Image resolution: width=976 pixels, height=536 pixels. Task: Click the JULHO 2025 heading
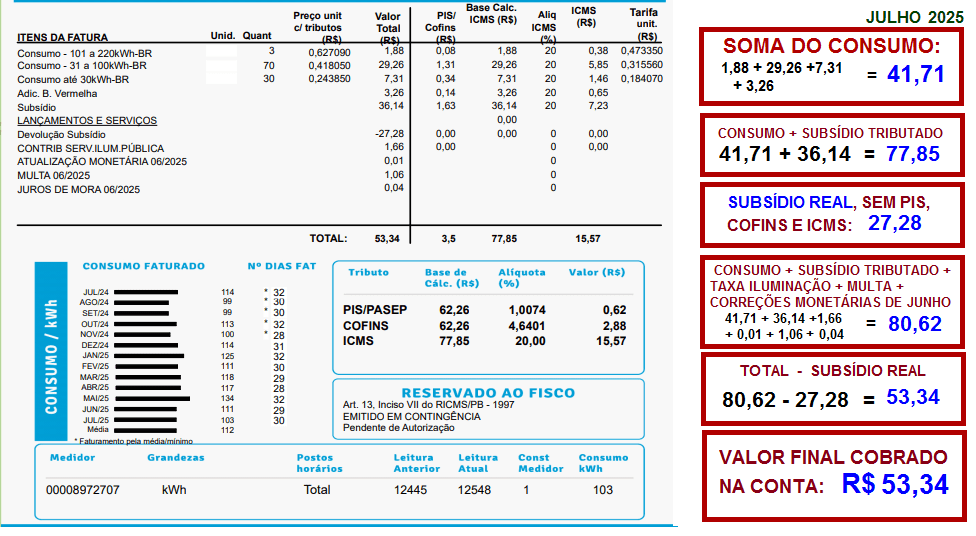point(915,17)
